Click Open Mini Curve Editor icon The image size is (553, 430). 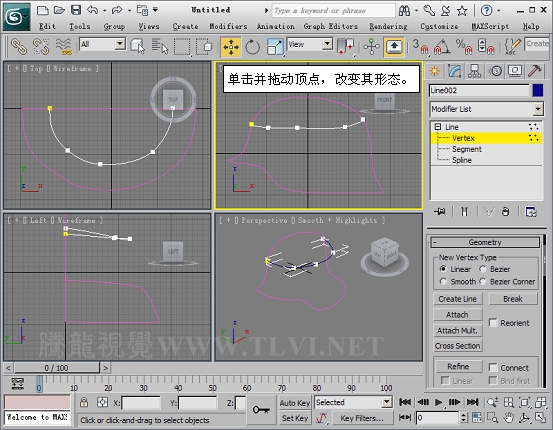(18, 383)
